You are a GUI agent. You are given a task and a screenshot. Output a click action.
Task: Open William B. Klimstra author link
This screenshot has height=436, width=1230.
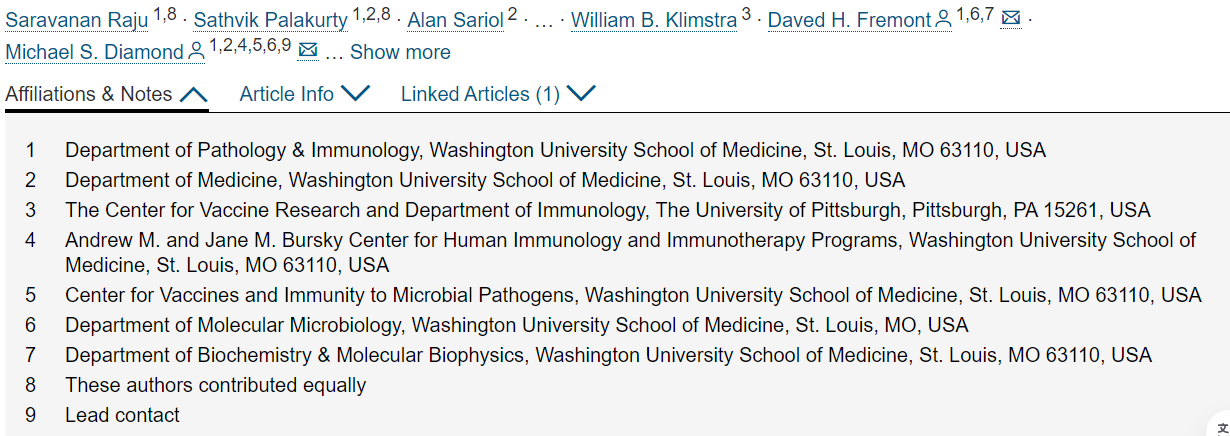[x=654, y=20]
